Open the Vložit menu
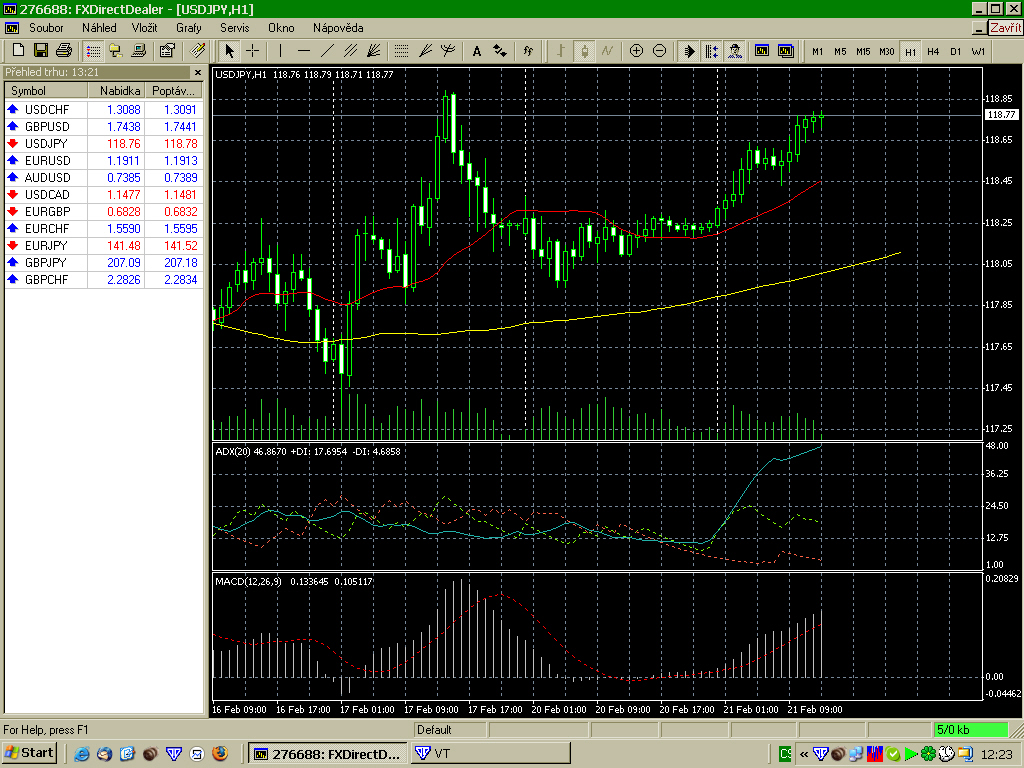 click(144, 27)
